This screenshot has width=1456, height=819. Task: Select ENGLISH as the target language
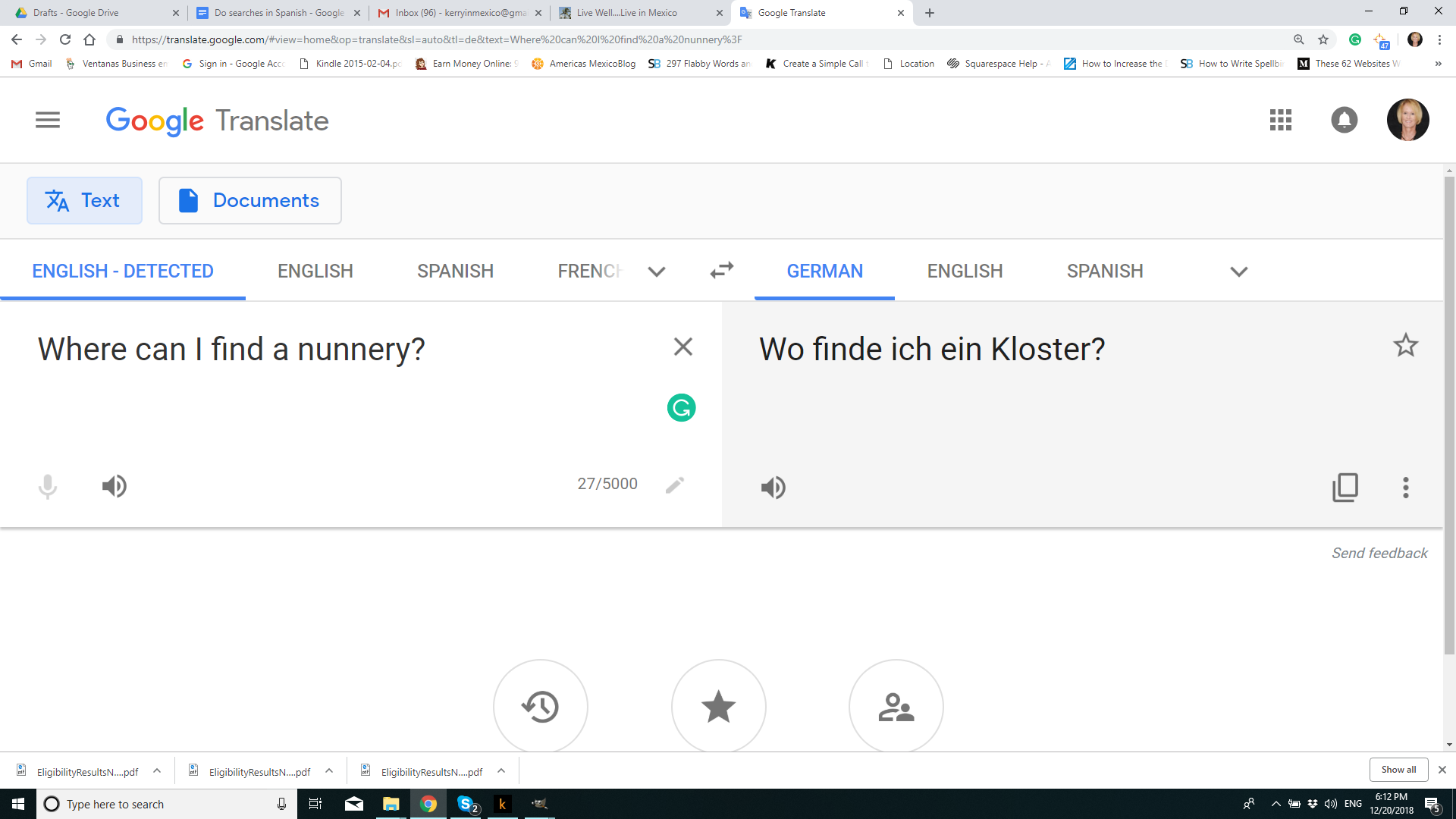(965, 271)
